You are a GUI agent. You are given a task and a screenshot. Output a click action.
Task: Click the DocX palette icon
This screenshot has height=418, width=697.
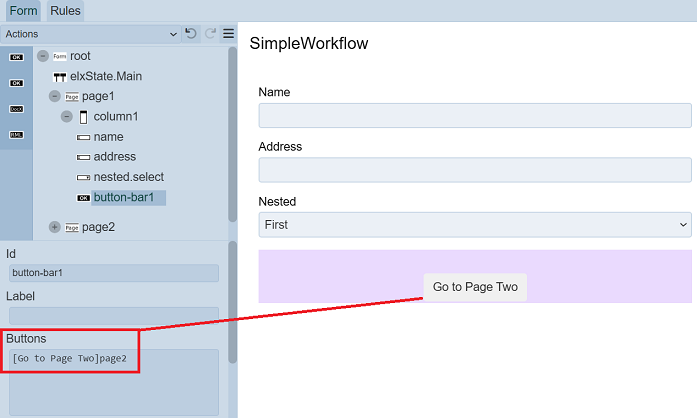[16, 108]
